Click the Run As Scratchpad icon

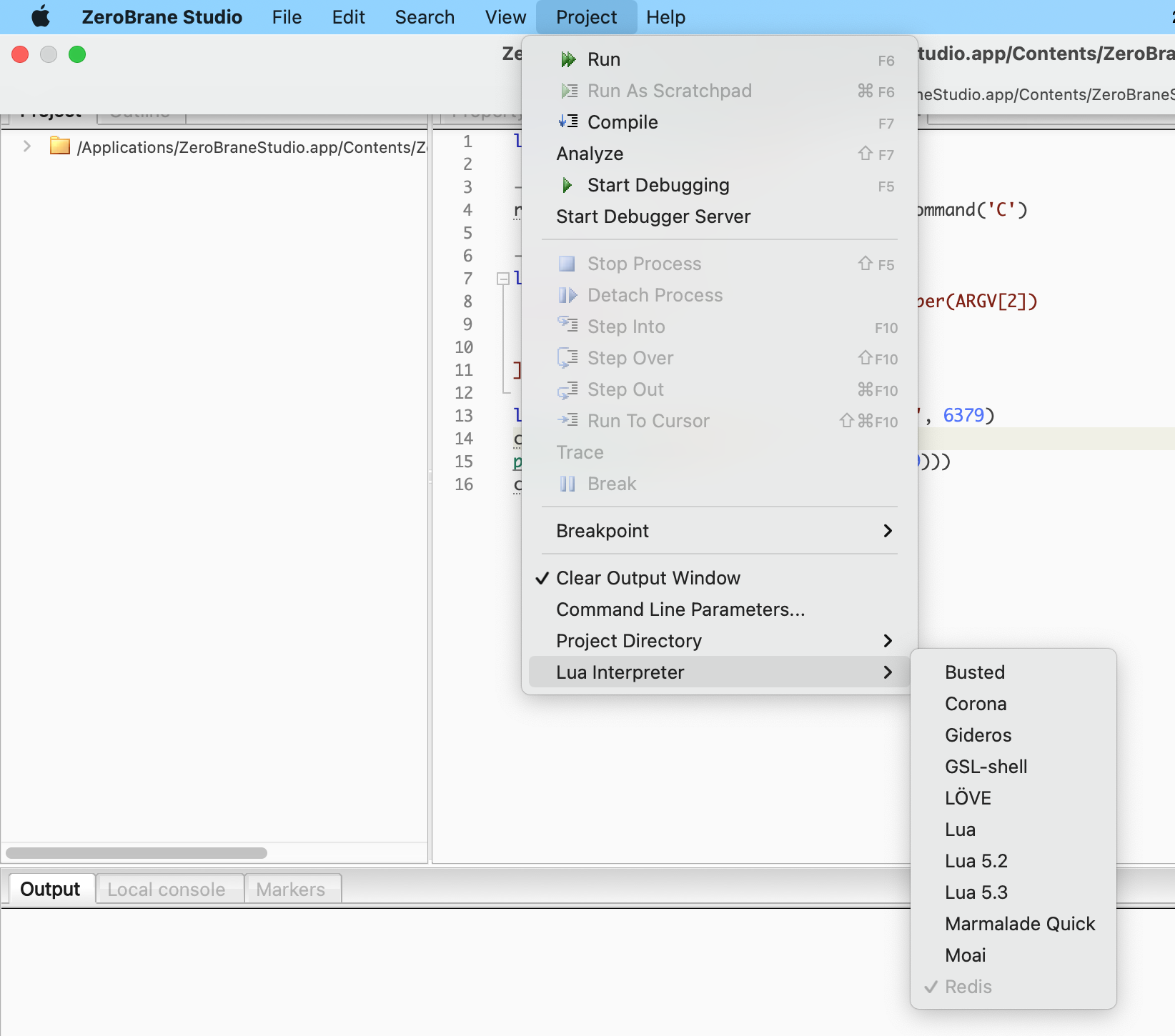coord(568,91)
